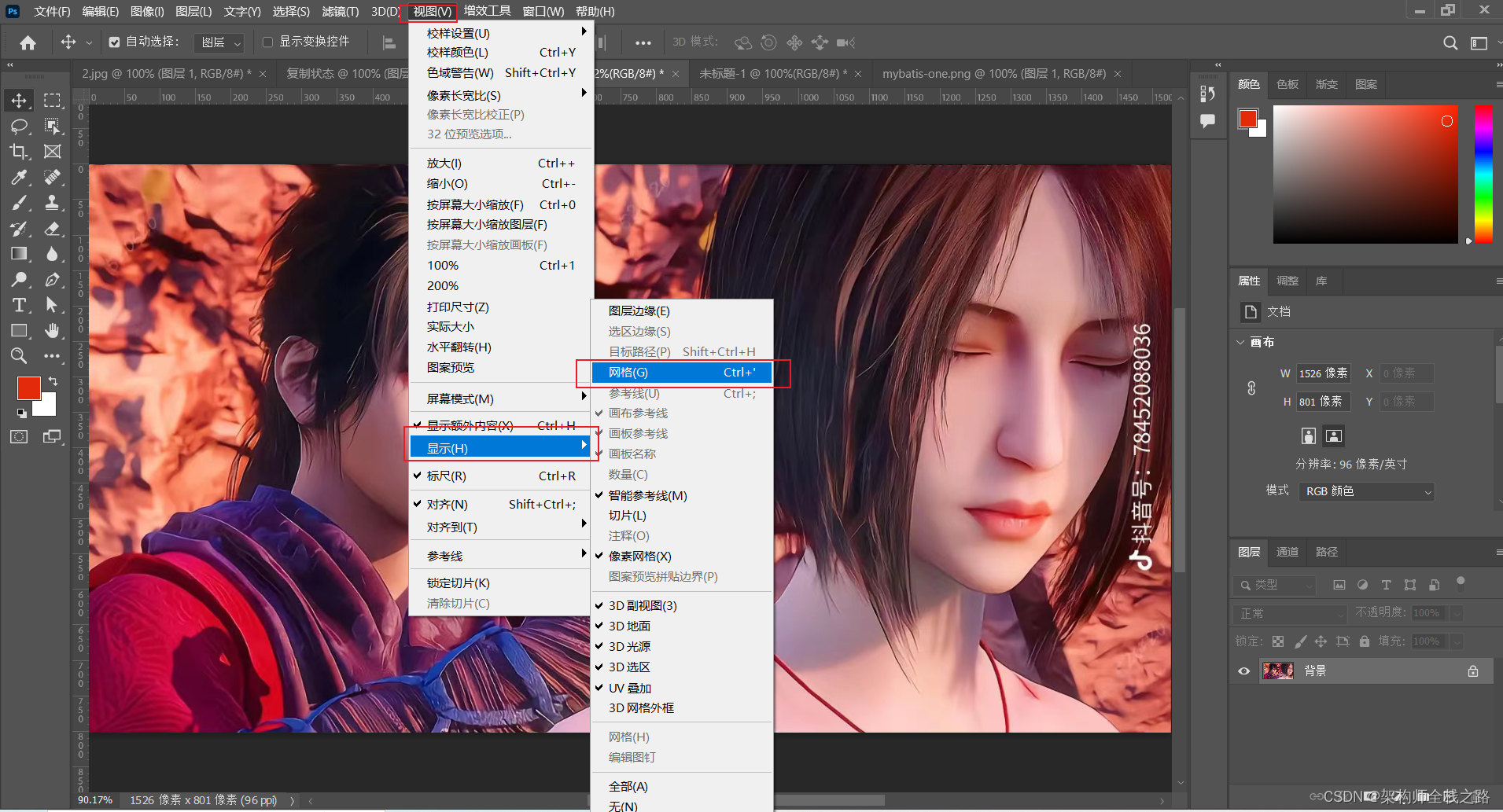Select the Spot Healing Brush tool
Viewport: 1503px width, 812px height.
[x=52, y=178]
